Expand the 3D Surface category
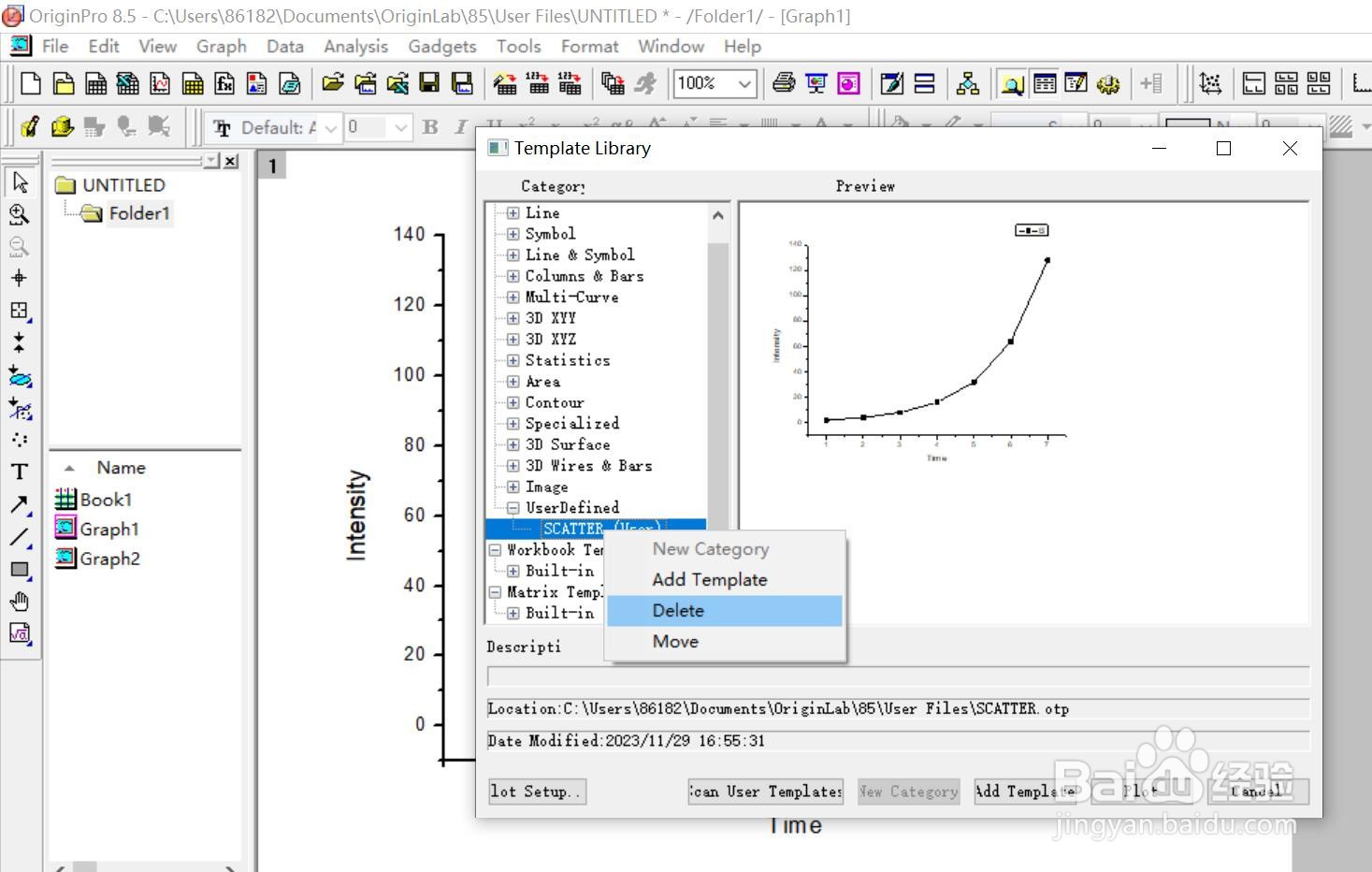Screen dimensions: 1372x872 tap(513, 444)
